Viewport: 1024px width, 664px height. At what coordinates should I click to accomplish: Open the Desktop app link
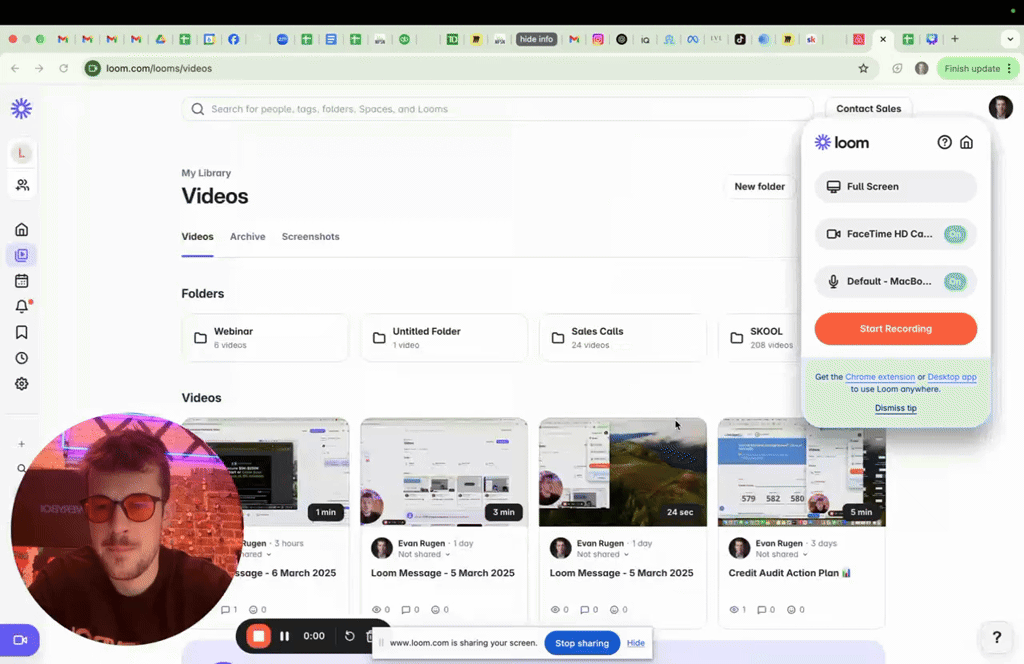click(952, 377)
